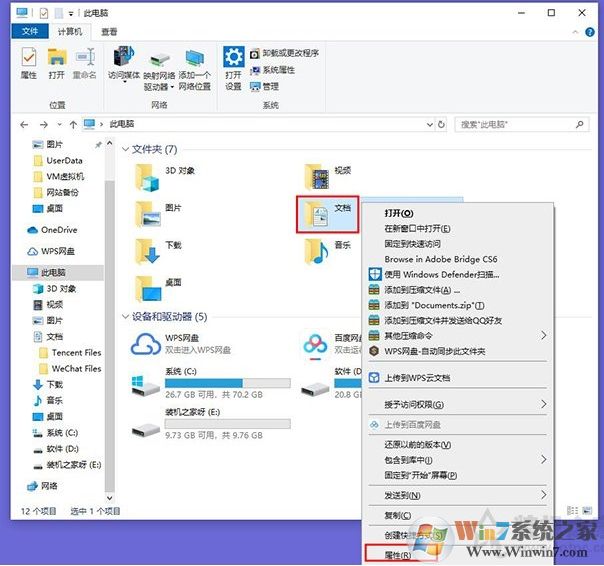This screenshot has width=604, height=566.
Task: Switch to details view in status bar
Action: point(572,511)
